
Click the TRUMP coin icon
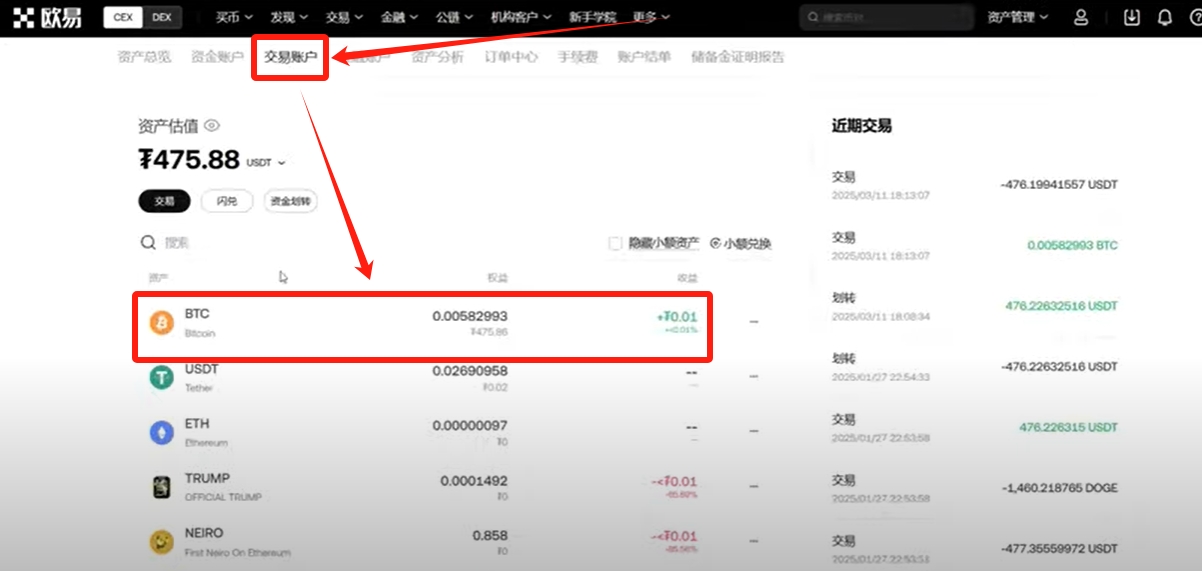tap(161, 487)
